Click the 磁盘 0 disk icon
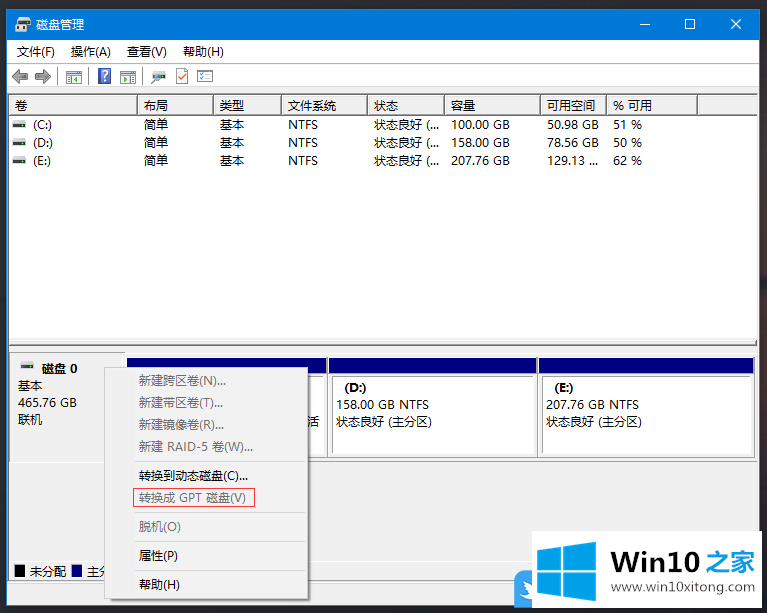The image size is (767, 613). [27, 365]
